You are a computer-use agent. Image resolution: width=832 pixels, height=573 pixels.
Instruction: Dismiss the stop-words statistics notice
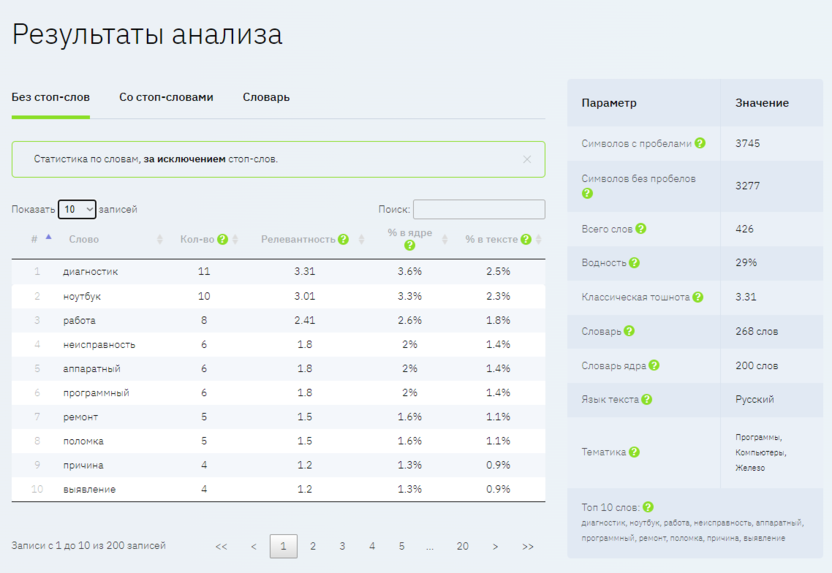[527, 159]
